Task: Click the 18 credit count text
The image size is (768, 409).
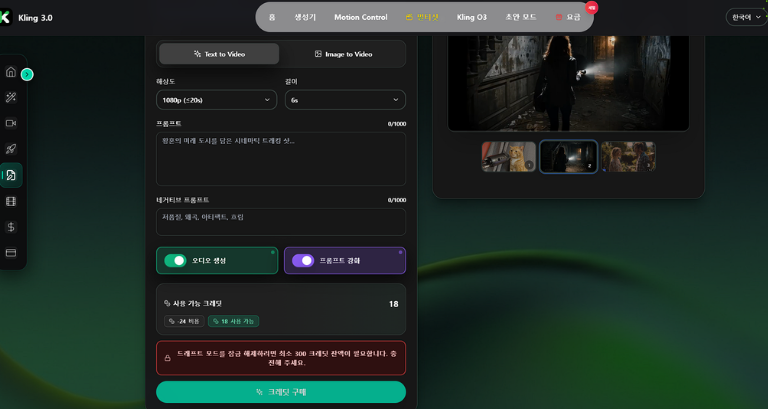Action: pos(393,304)
